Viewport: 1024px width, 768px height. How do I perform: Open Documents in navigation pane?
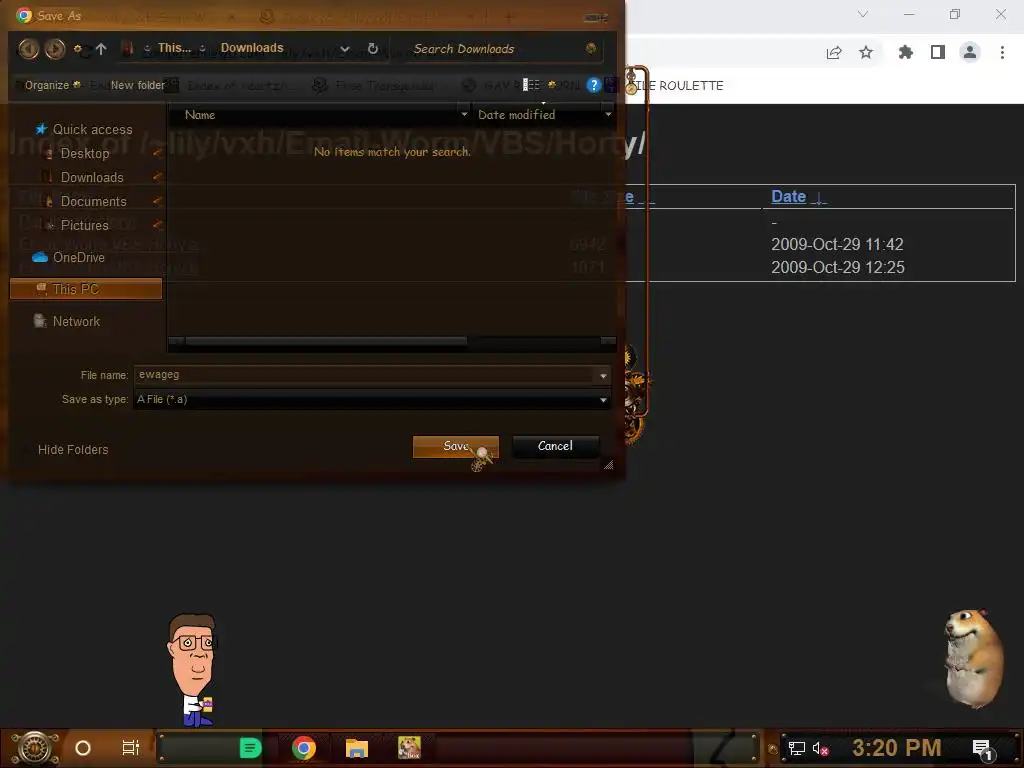coord(93,201)
